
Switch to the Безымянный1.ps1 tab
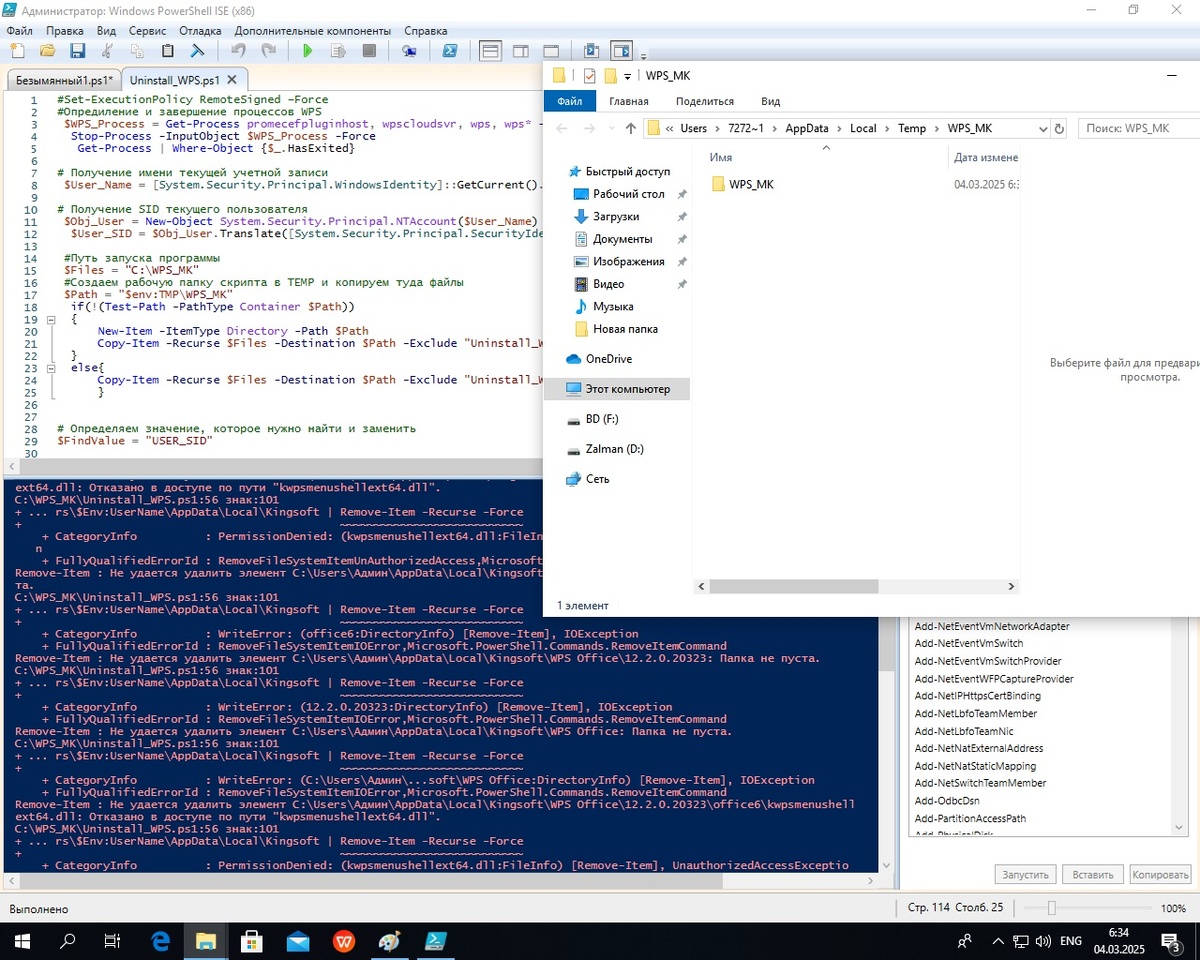click(64, 80)
